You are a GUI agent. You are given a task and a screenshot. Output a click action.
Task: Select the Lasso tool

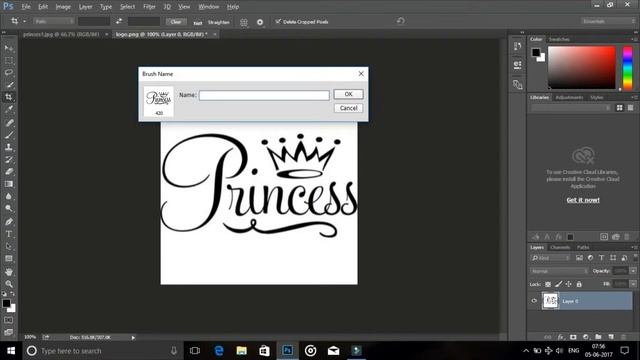point(9,73)
